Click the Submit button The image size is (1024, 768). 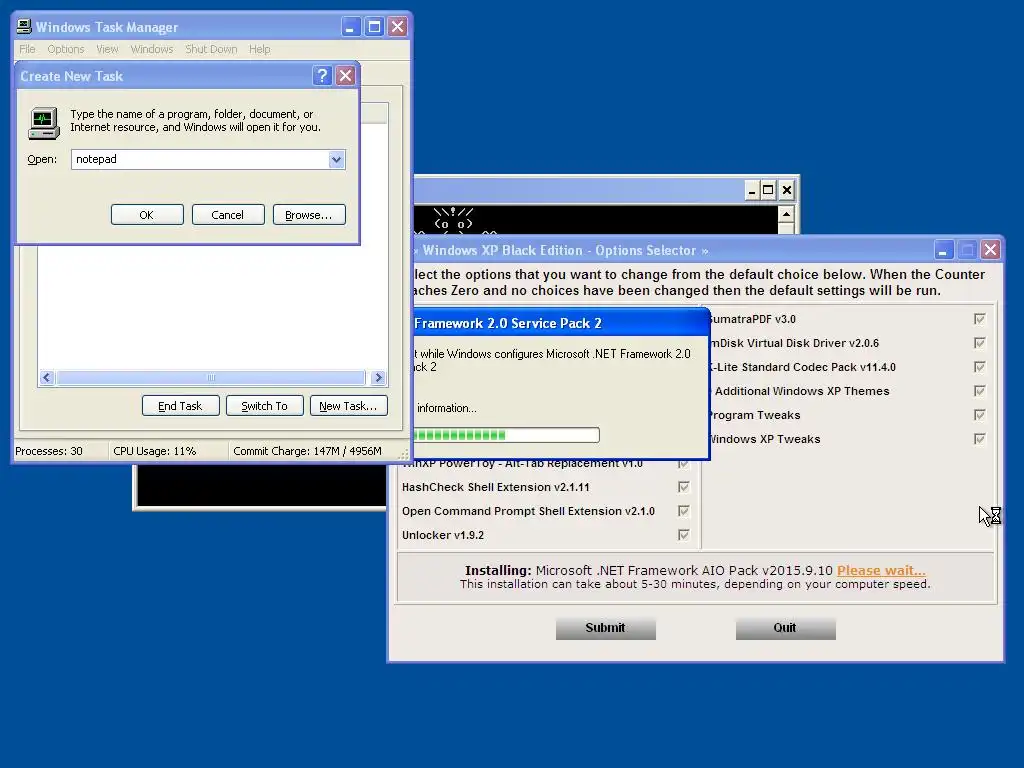605,628
